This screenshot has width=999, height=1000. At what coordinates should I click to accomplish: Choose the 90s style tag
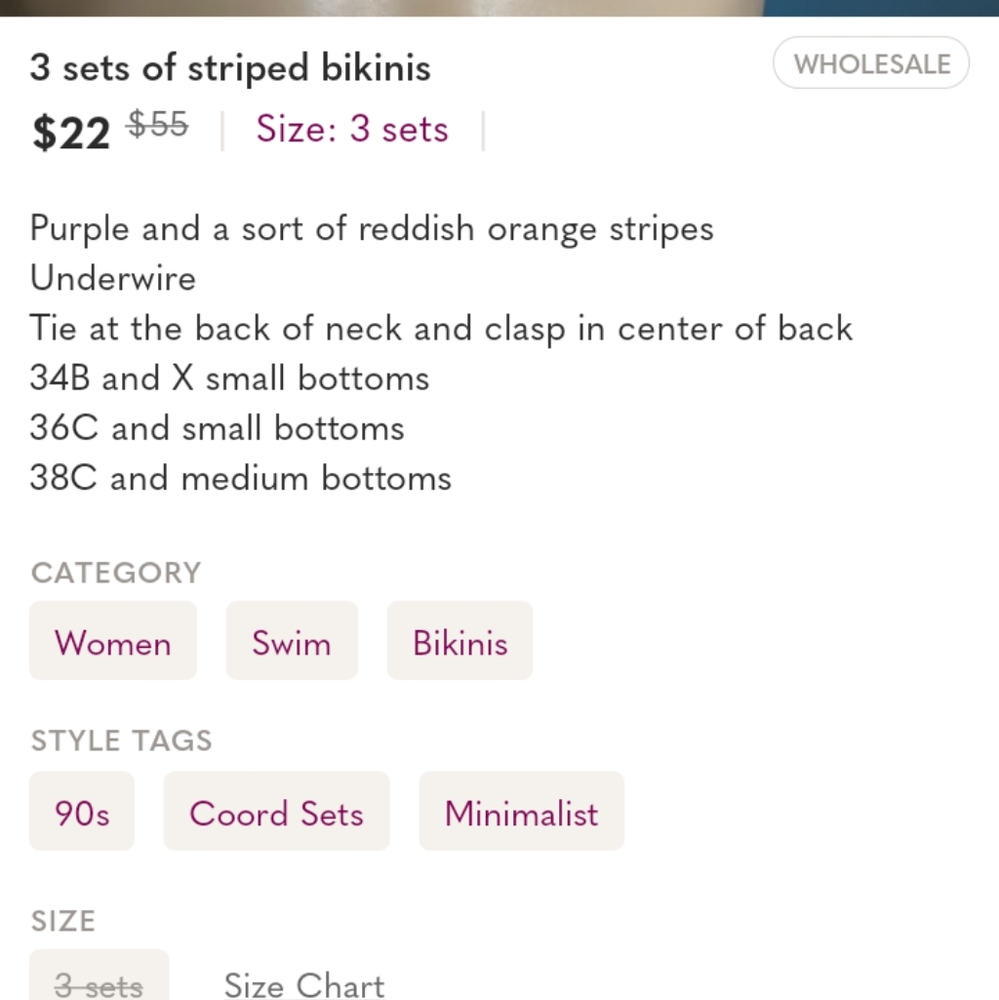[x=82, y=811]
